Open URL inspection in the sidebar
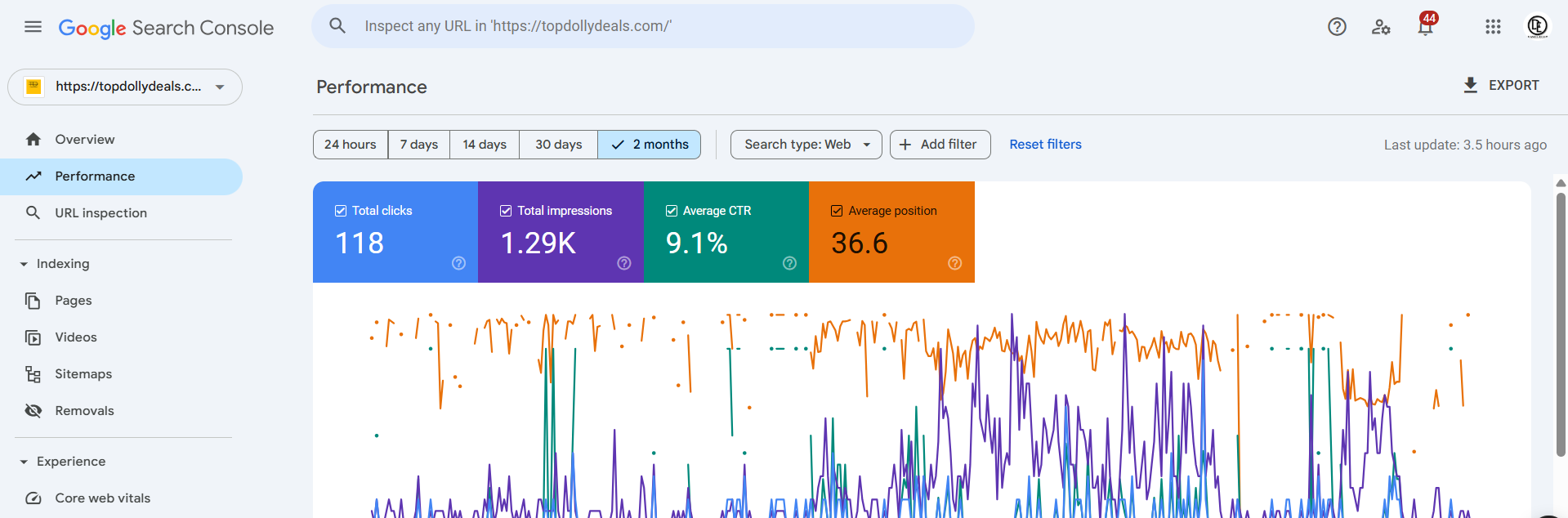 (101, 213)
